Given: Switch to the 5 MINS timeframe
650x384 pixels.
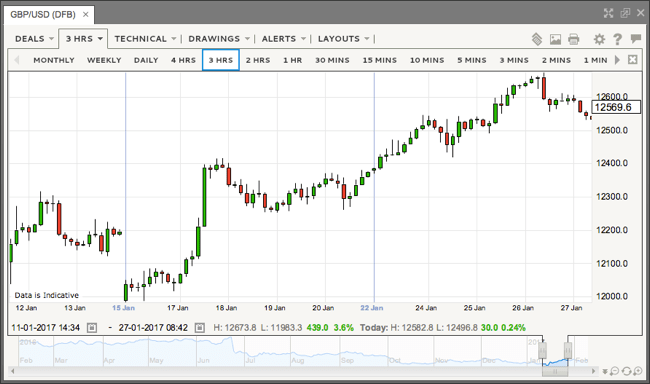Looking at the screenshot, I should pyautogui.click(x=472, y=60).
